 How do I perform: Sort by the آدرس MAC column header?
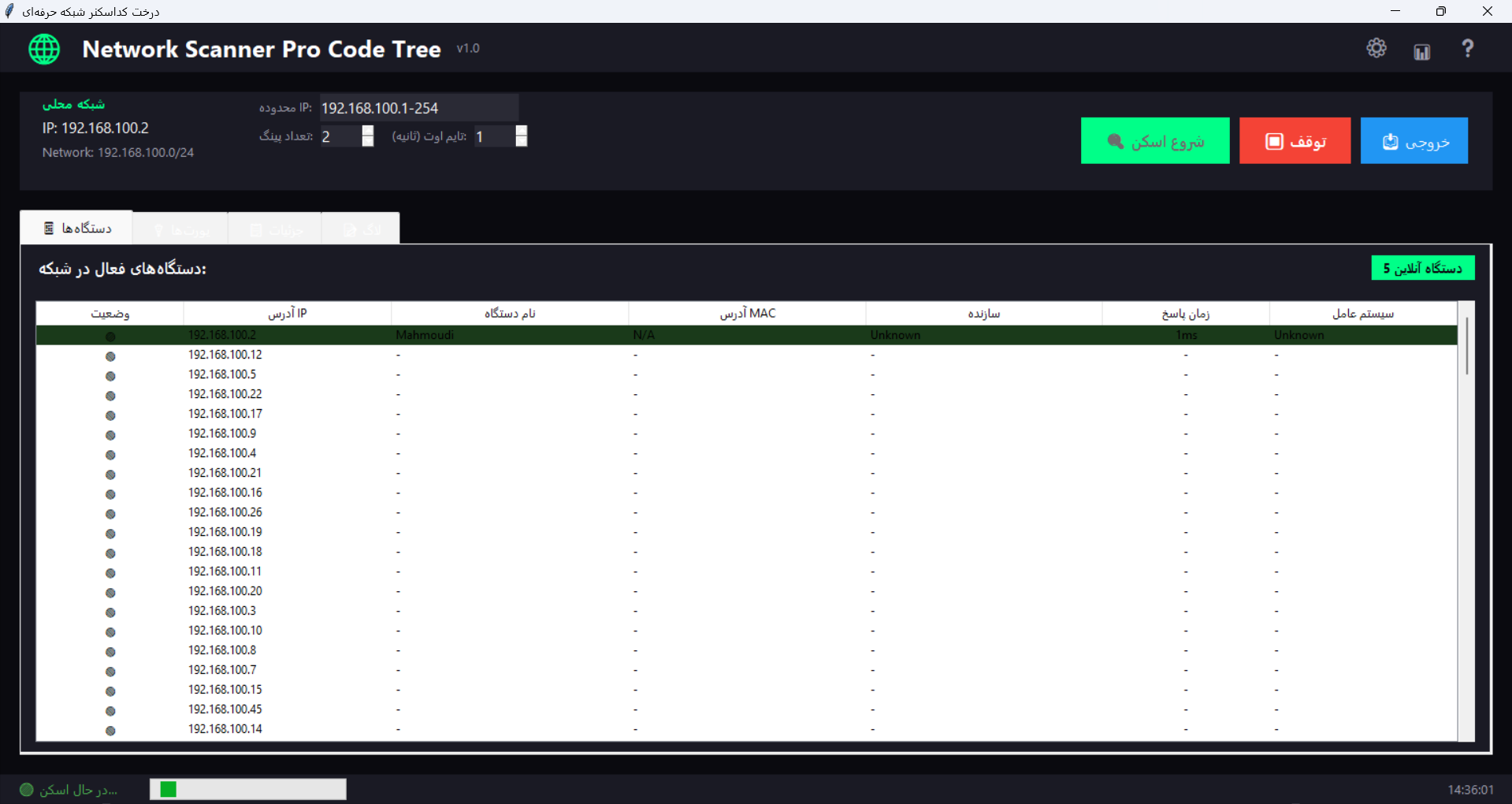pos(747,314)
